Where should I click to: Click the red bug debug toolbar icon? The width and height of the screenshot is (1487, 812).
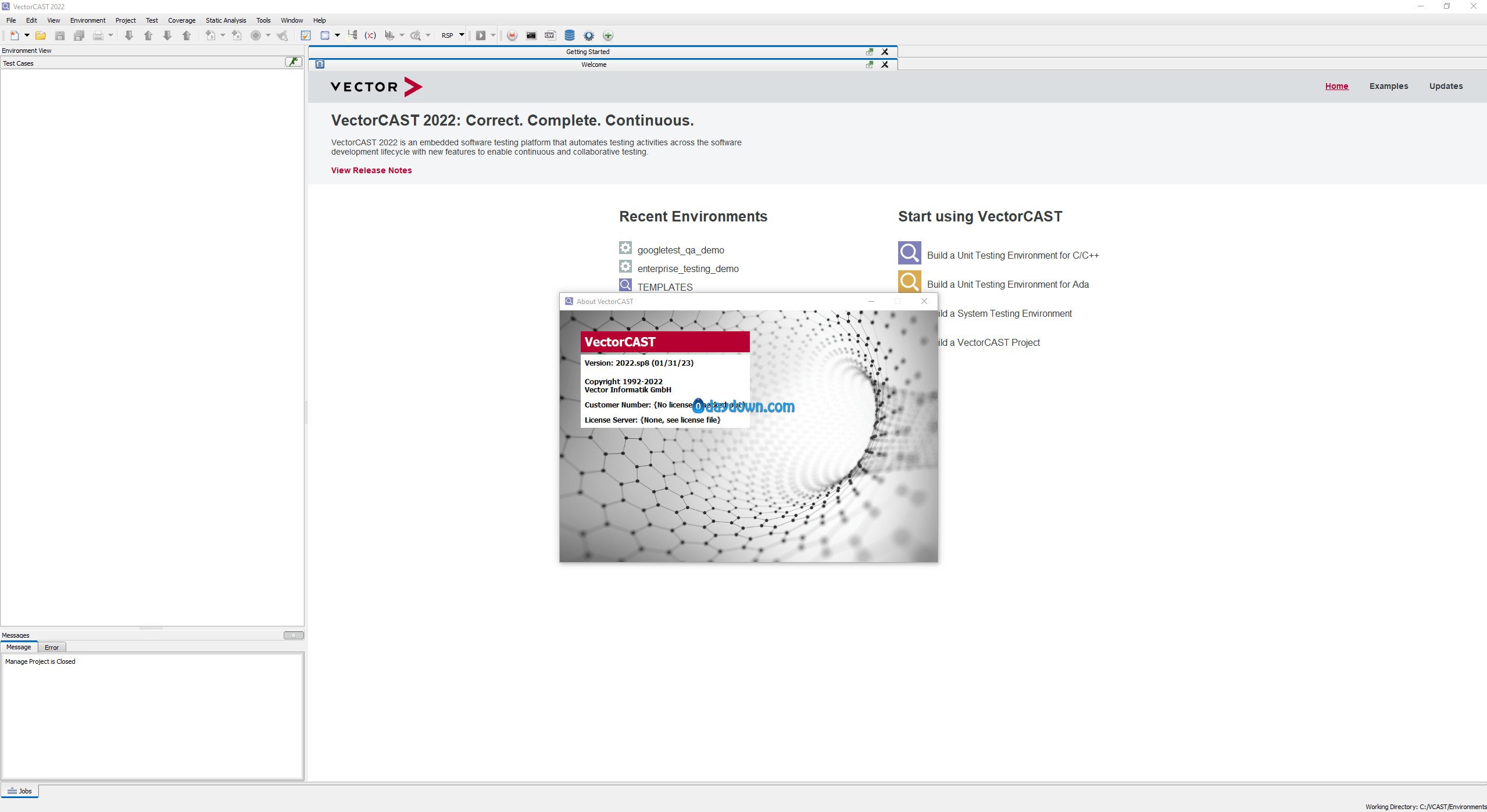click(x=512, y=35)
